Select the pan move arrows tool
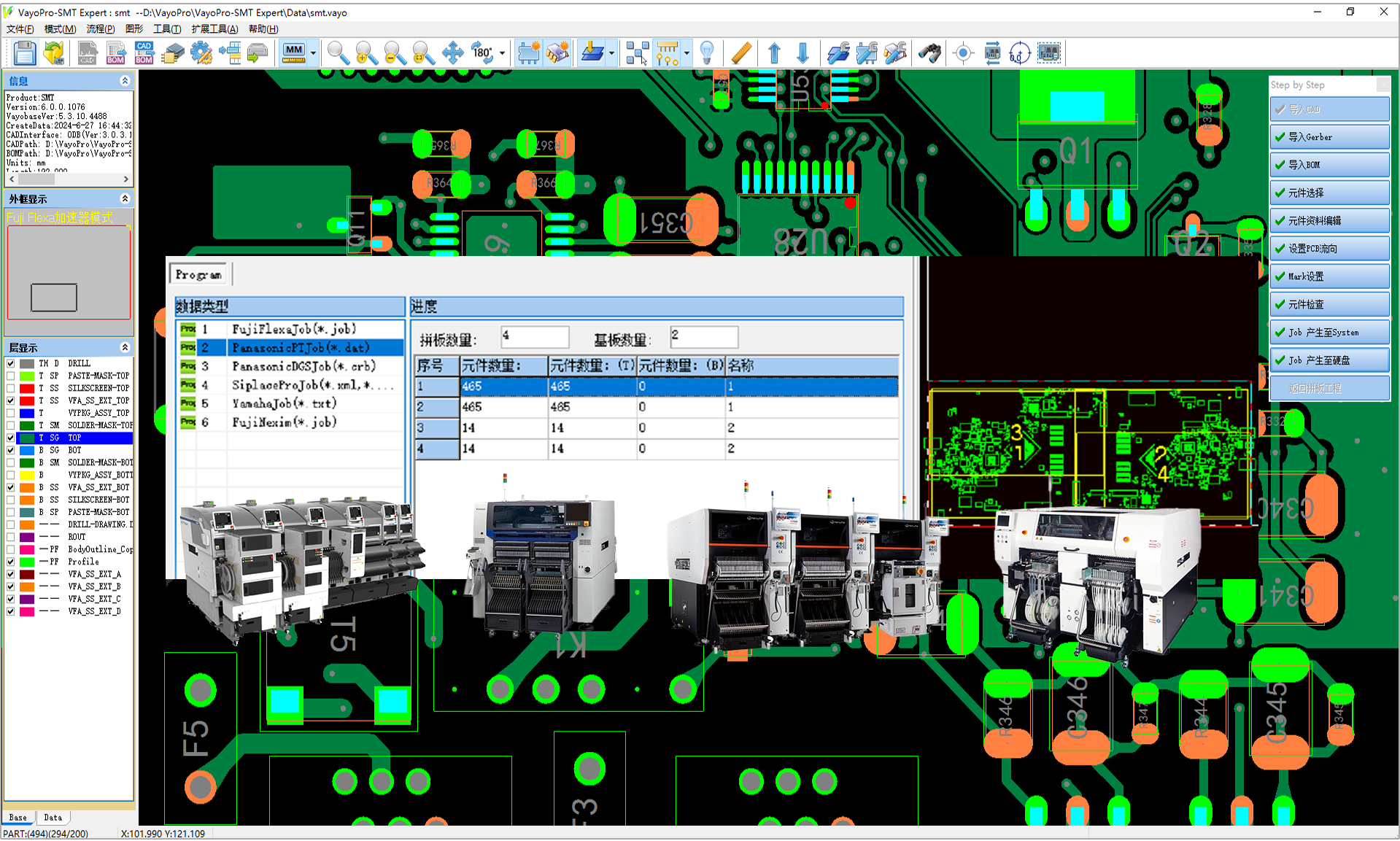 point(452,53)
